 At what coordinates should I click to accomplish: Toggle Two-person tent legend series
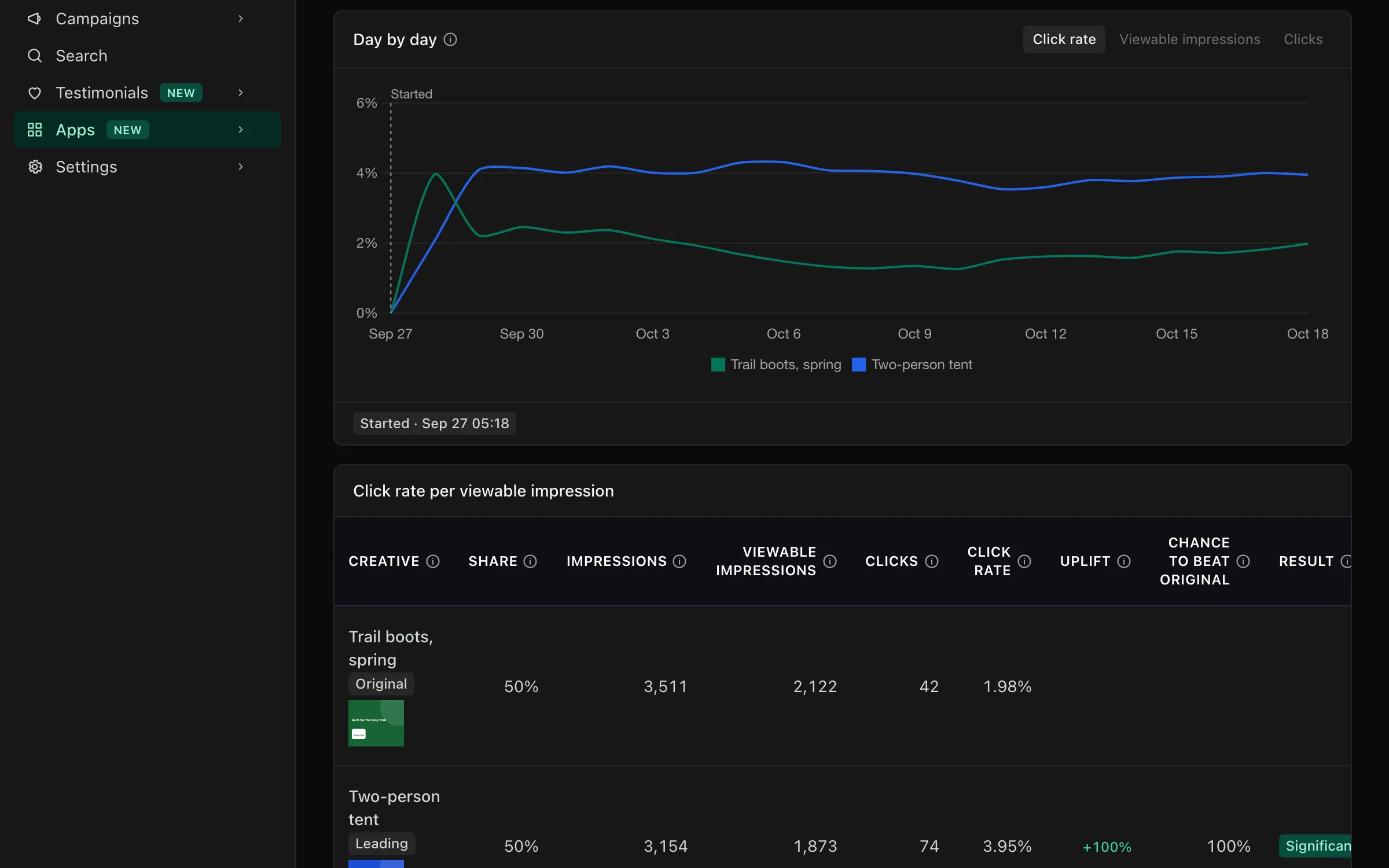tap(912, 365)
